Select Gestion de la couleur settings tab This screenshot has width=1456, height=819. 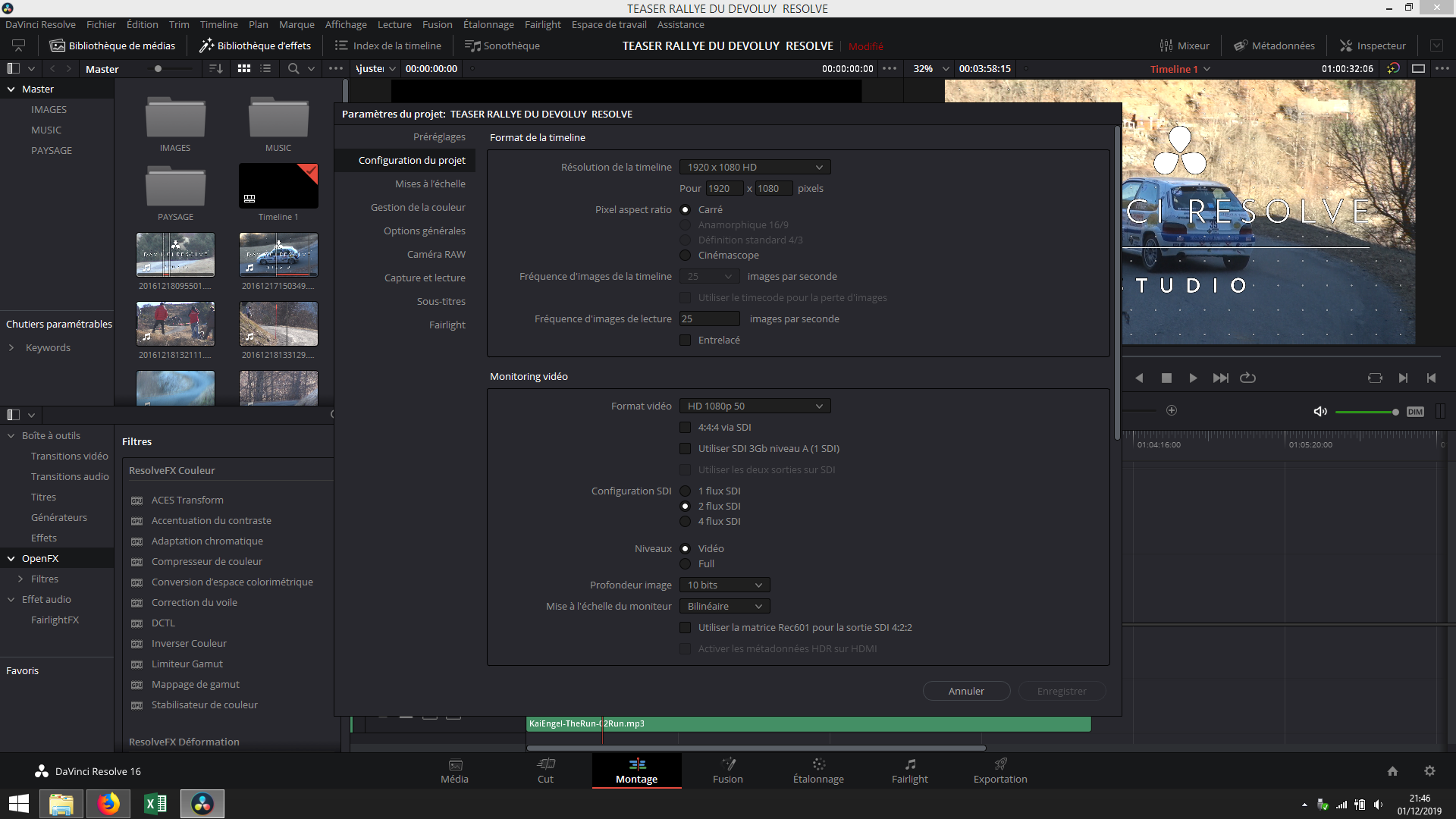[418, 207]
